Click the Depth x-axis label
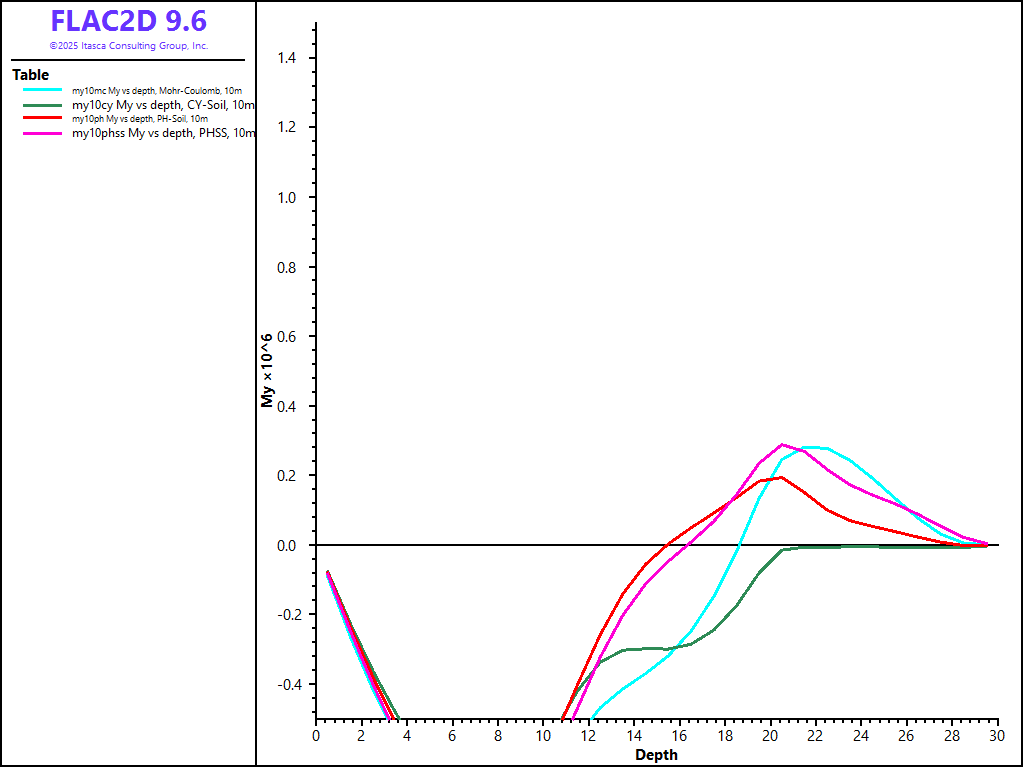Image resolution: width=1024 pixels, height=768 pixels. point(656,755)
